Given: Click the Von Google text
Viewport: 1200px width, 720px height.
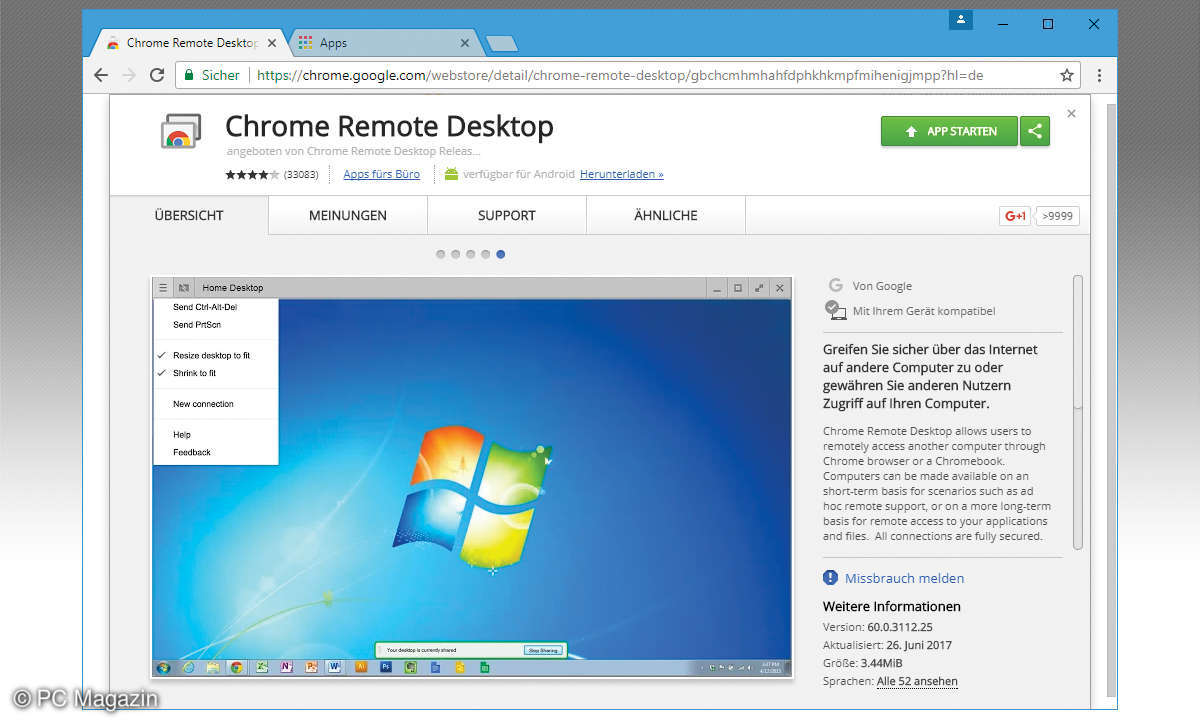Looking at the screenshot, I should click(882, 286).
